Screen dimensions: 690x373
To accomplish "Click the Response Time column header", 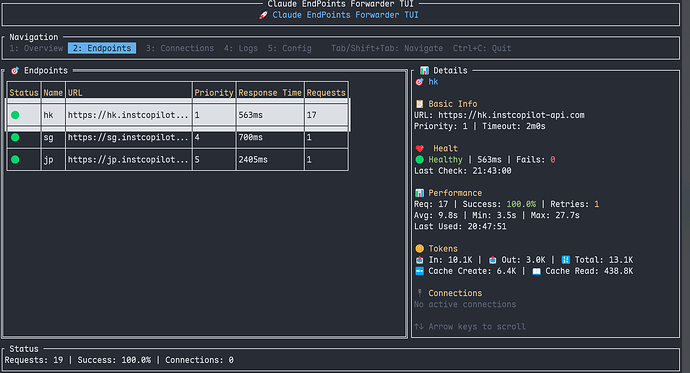I will [270, 93].
